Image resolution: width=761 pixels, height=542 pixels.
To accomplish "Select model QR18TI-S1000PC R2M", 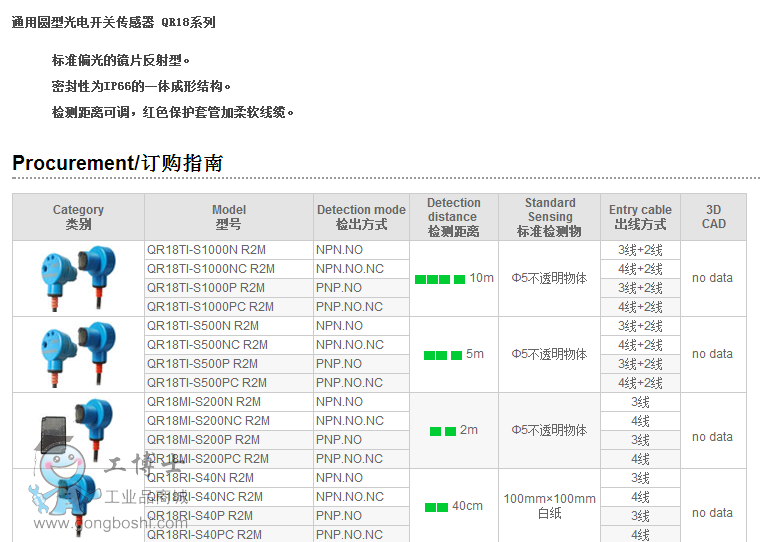I will (210, 307).
